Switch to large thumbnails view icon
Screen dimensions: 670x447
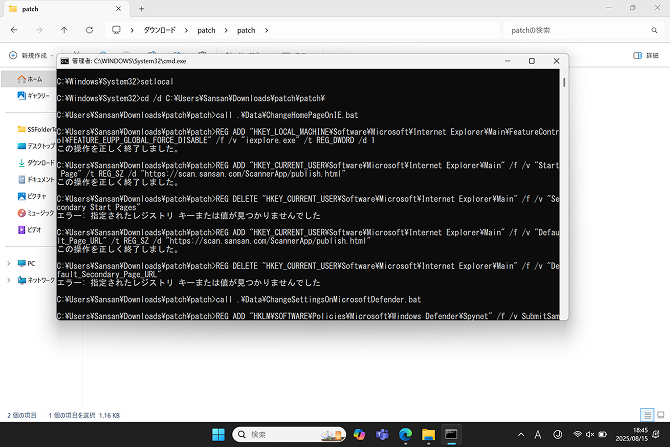661,415
